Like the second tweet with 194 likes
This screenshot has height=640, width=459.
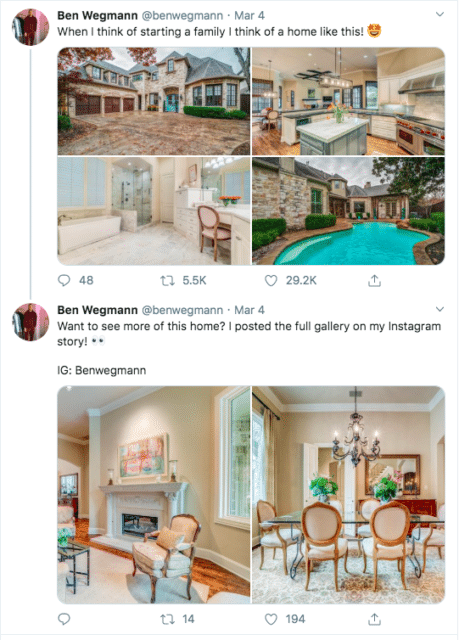coord(285,619)
